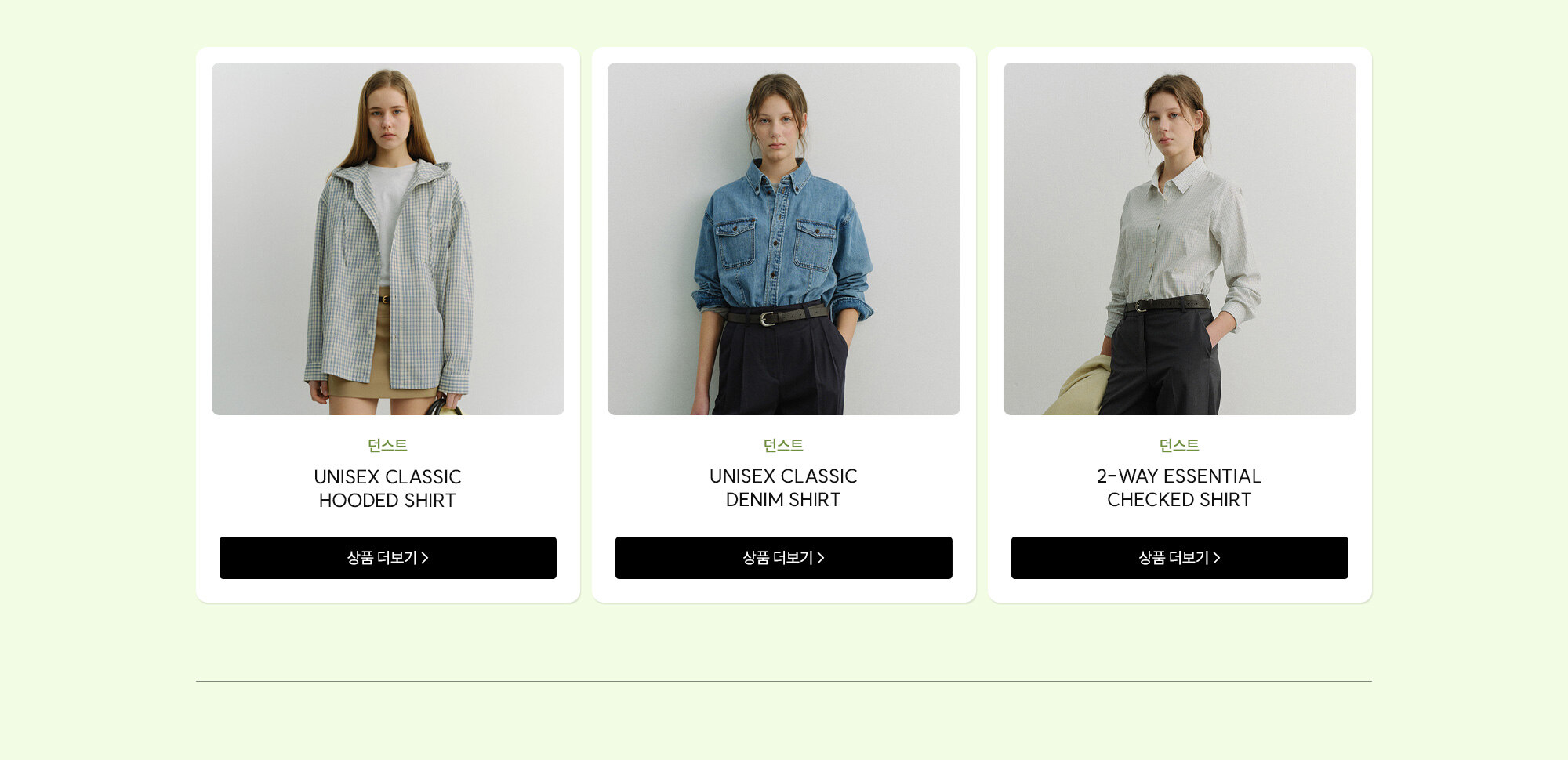Select the 2-WAY ESSENTIAL CHECKED SHIRT title

1180,487
